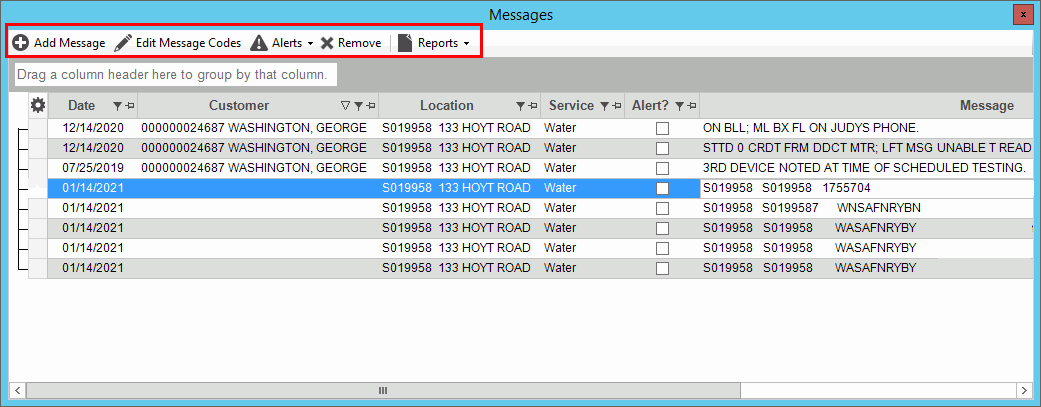Click the first 12/14/2020 date cell

pos(93,128)
